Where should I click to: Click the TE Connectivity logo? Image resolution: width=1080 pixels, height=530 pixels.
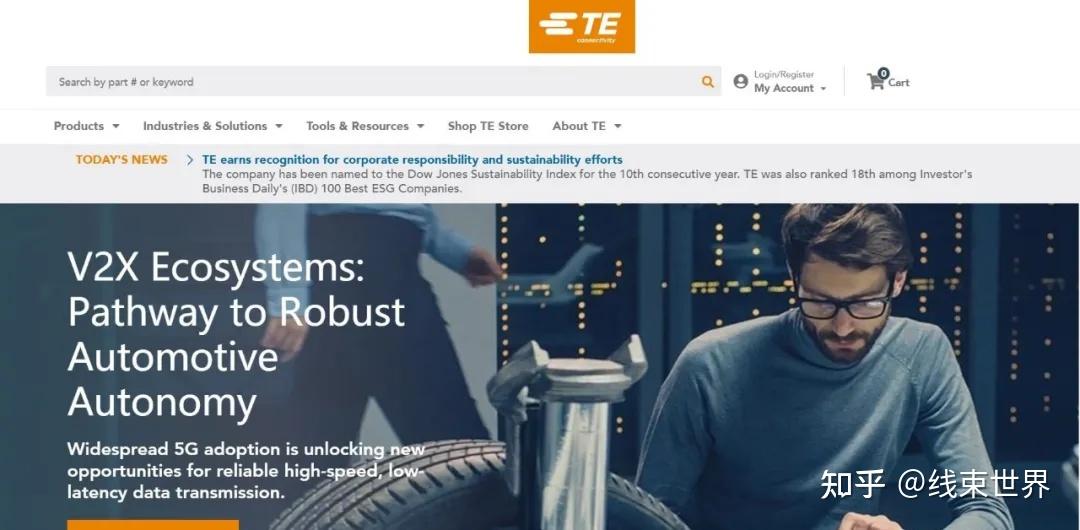(x=581, y=26)
